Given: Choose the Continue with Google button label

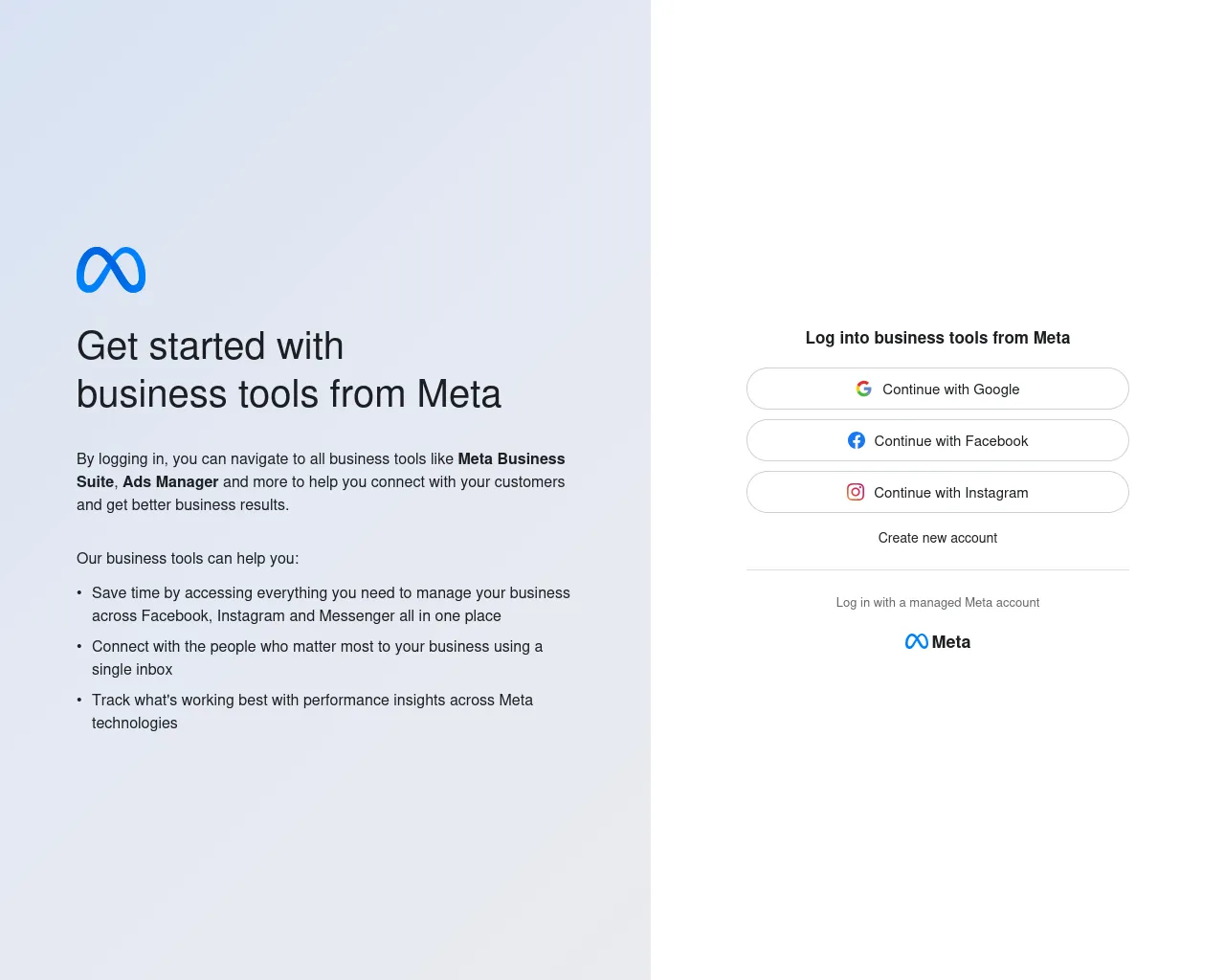Looking at the screenshot, I should click(951, 390).
